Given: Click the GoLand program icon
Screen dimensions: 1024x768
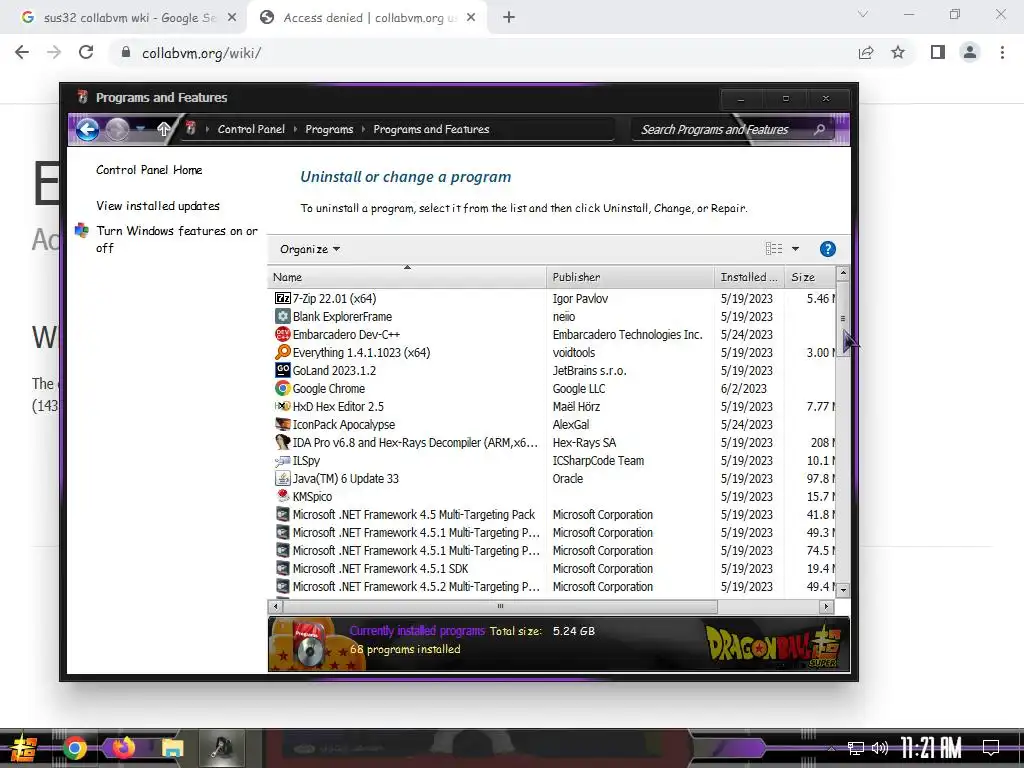Looking at the screenshot, I should point(282,370).
